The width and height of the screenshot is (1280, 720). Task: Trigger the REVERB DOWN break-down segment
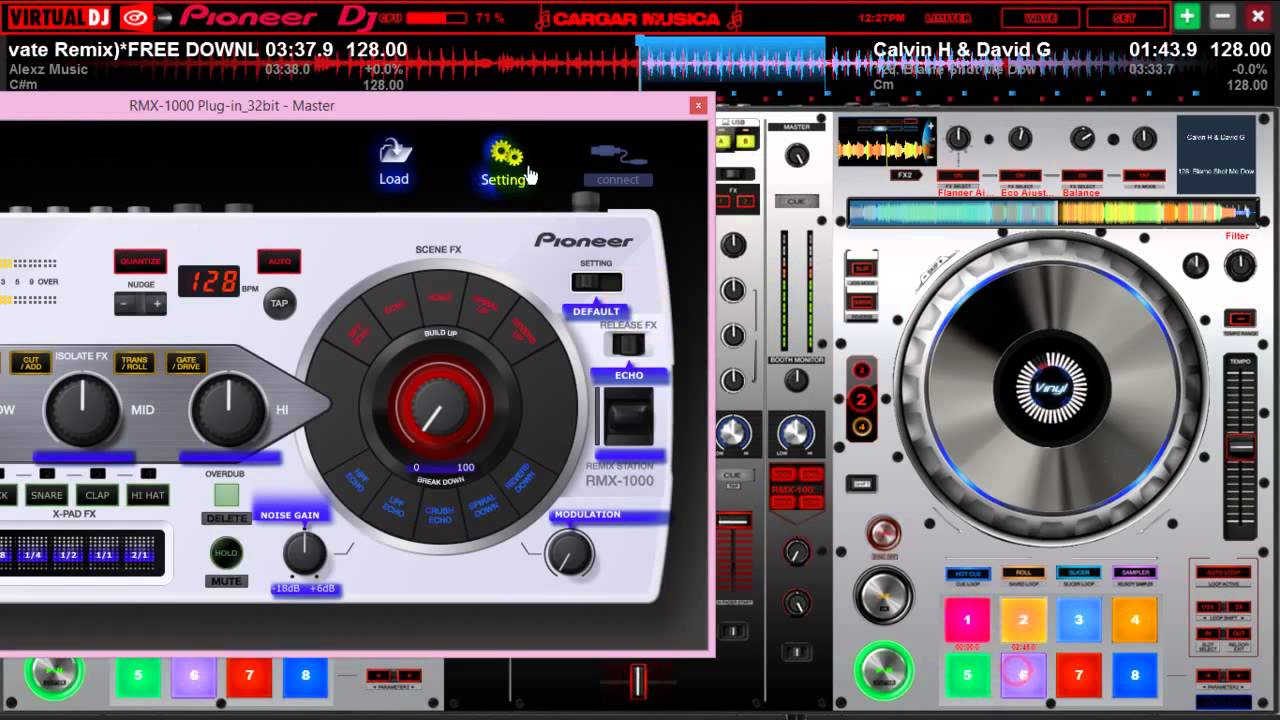pos(519,480)
